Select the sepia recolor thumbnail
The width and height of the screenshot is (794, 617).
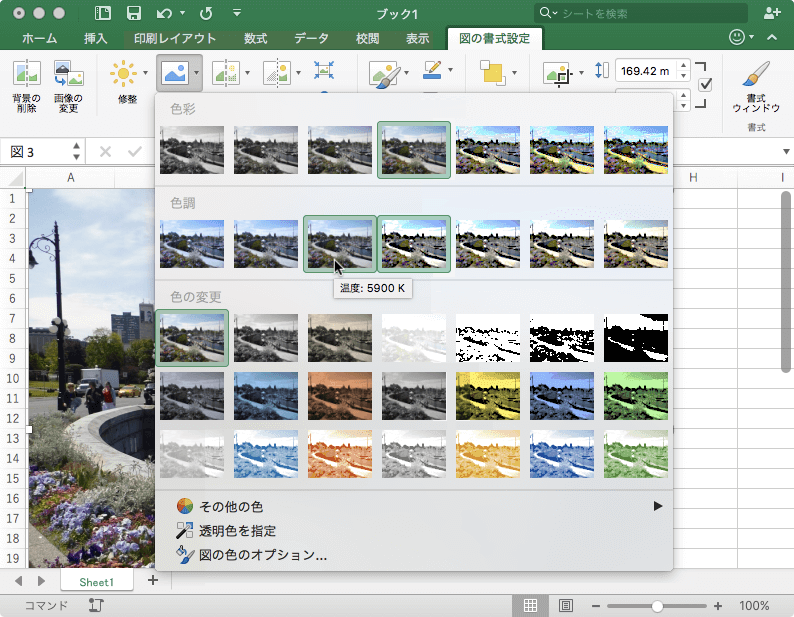click(340, 337)
